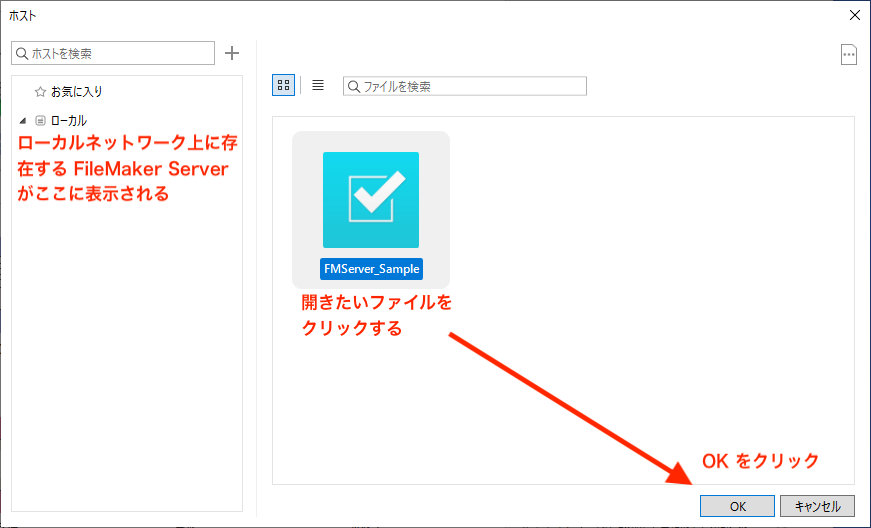871x528 pixels.
Task: Switch to list view of files
Action: [x=318, y=86]
